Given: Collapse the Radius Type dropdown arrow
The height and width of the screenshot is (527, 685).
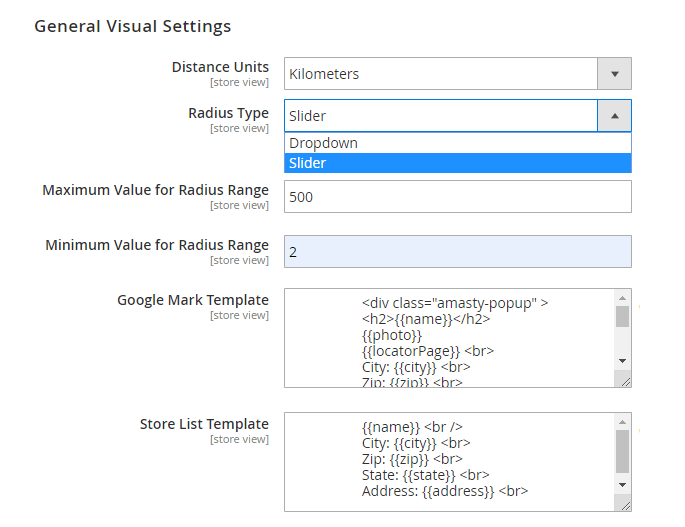Looking at the screenshot, I should [614, 116].
